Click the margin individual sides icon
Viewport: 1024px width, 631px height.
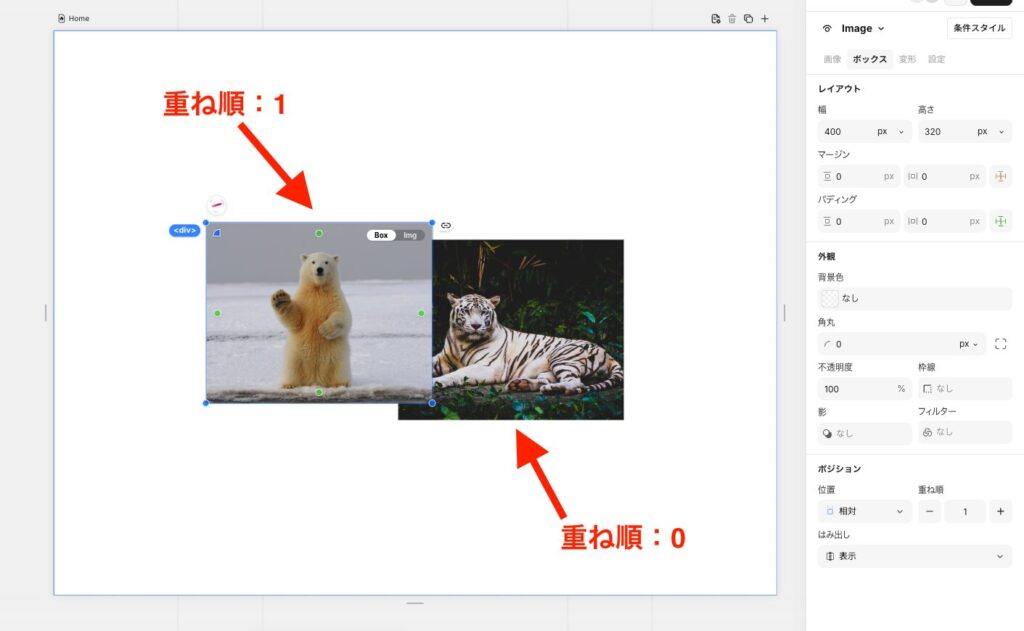pos(999,177)
